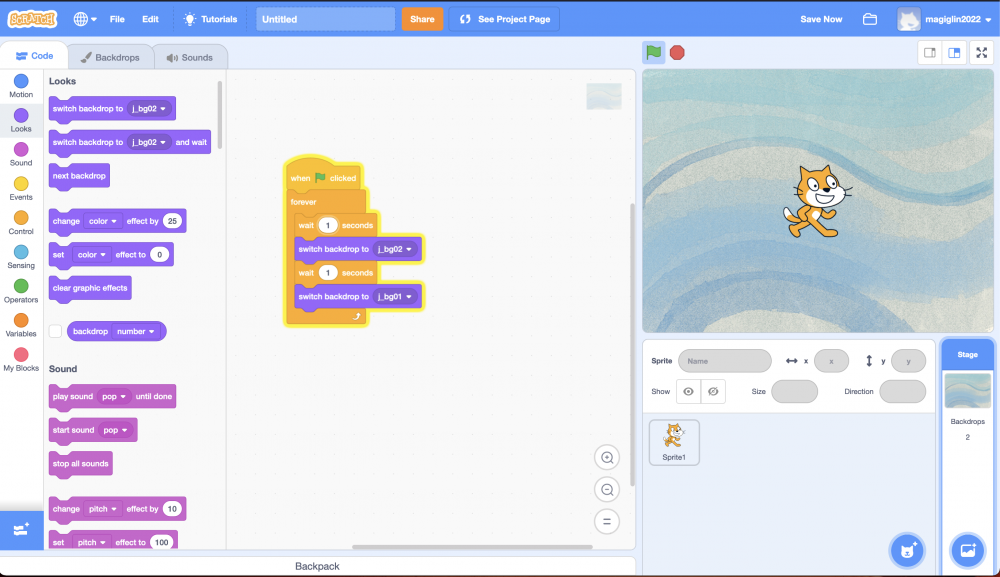Select the Events block category
The width and height of the screenshot is (1000, 577).
click(21, 189)
